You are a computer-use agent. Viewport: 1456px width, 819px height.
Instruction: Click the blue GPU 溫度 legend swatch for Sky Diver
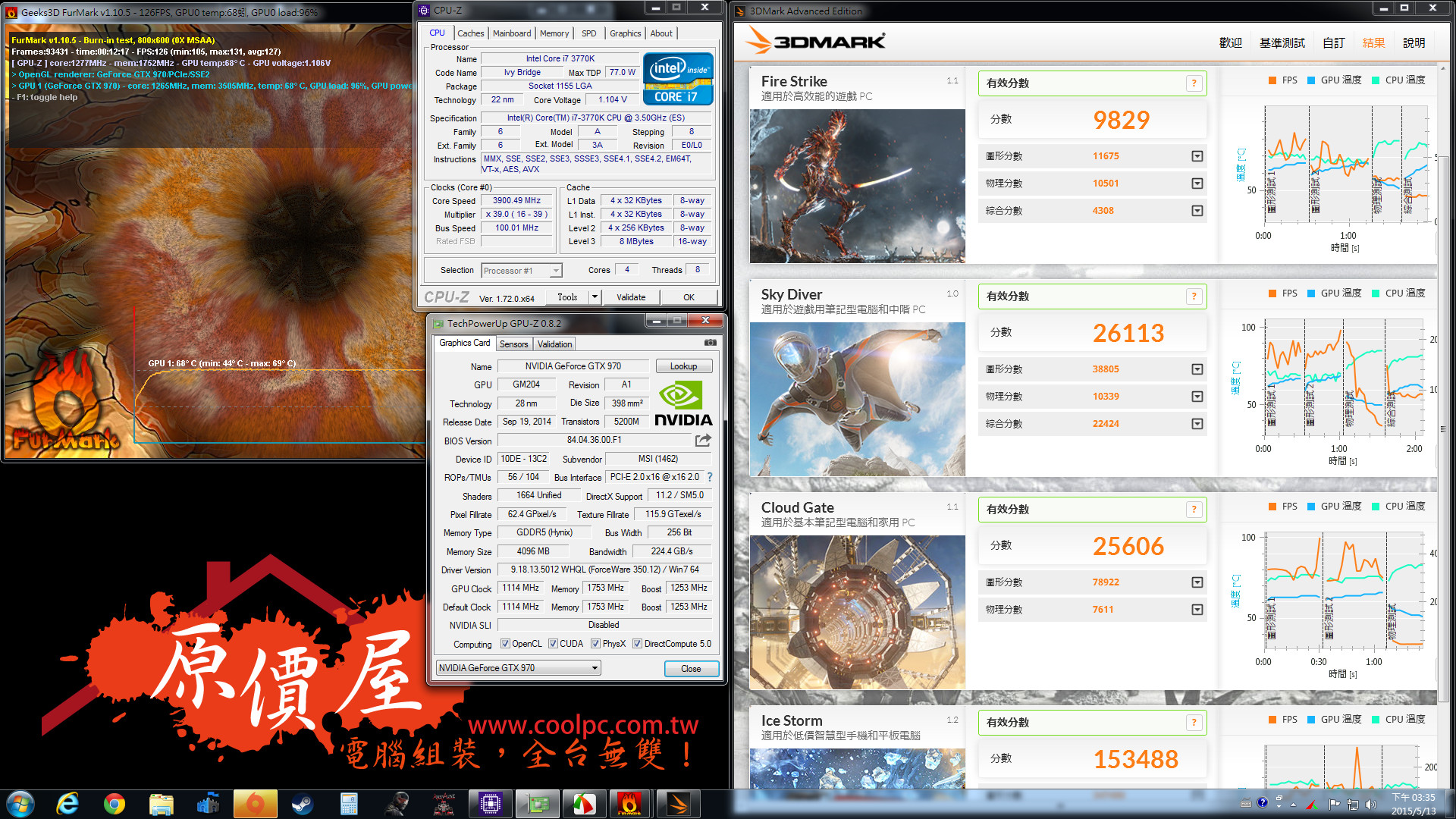(1310, 293)
